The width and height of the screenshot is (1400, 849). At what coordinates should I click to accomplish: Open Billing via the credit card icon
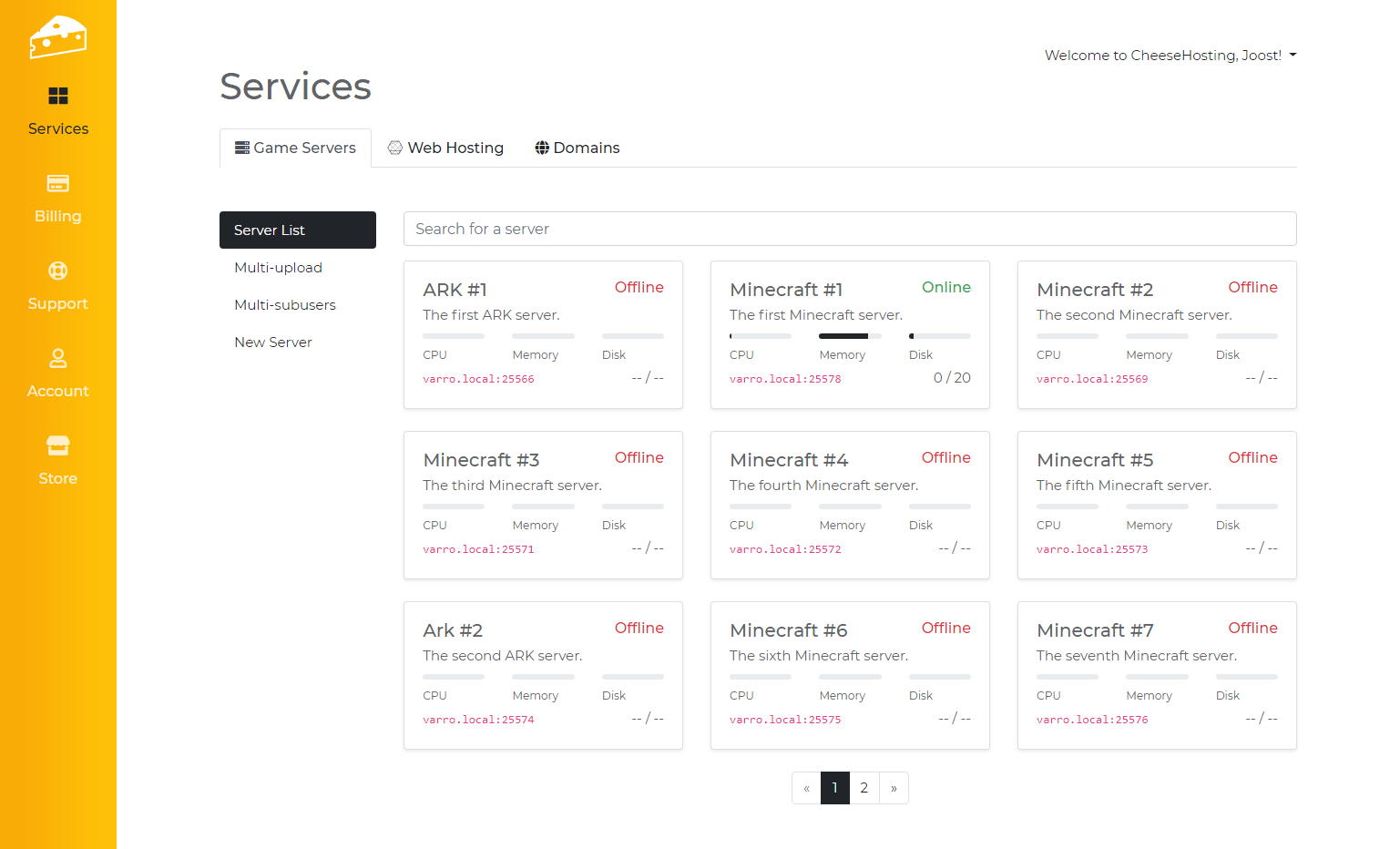tap(58, 184)
